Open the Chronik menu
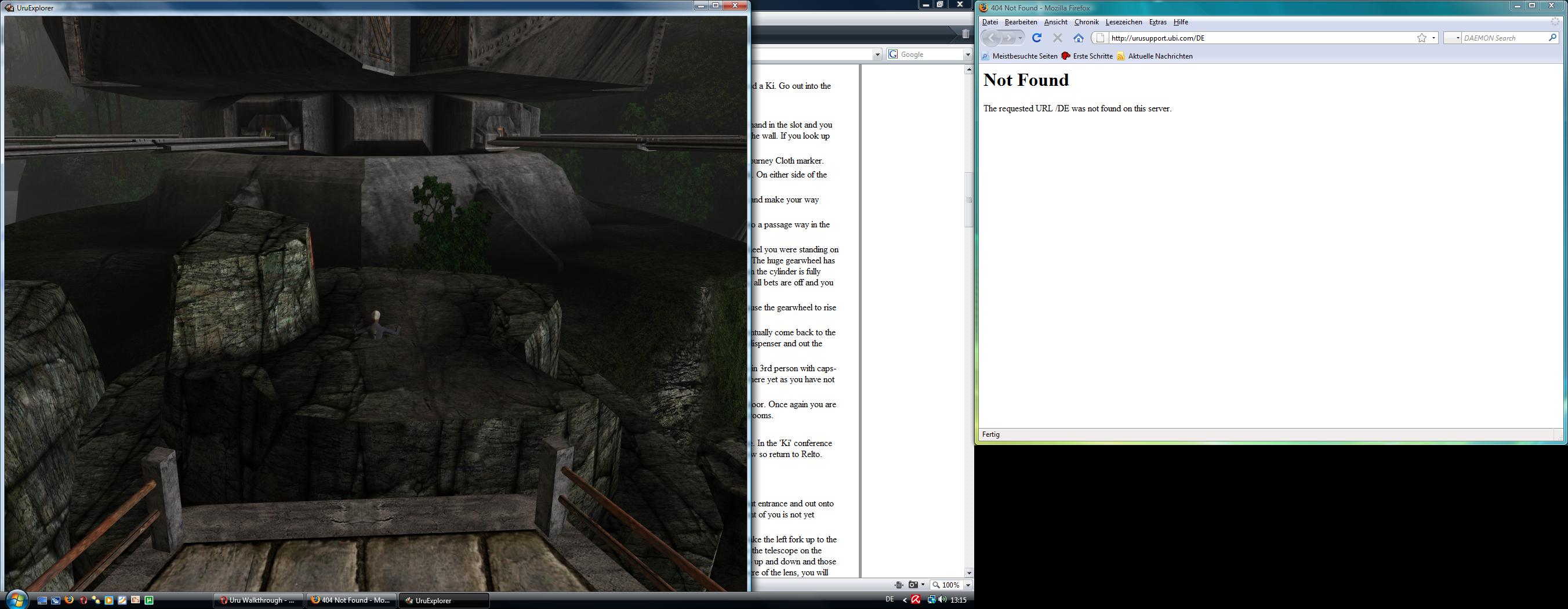This screenshot has width=1568, height=609. (1087, 22)
